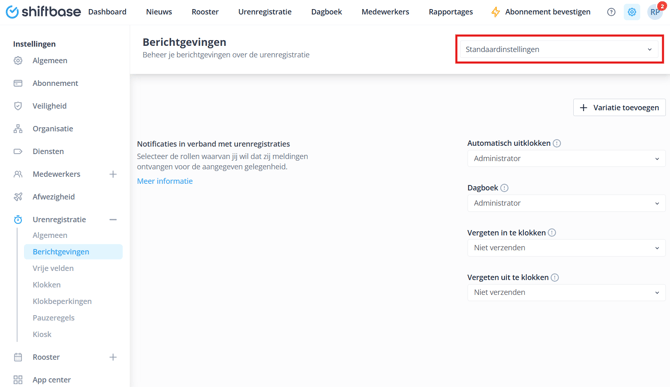The image size is (670, 387).
Task: Click the Medewerkers people icon
Action: [18, 174]
